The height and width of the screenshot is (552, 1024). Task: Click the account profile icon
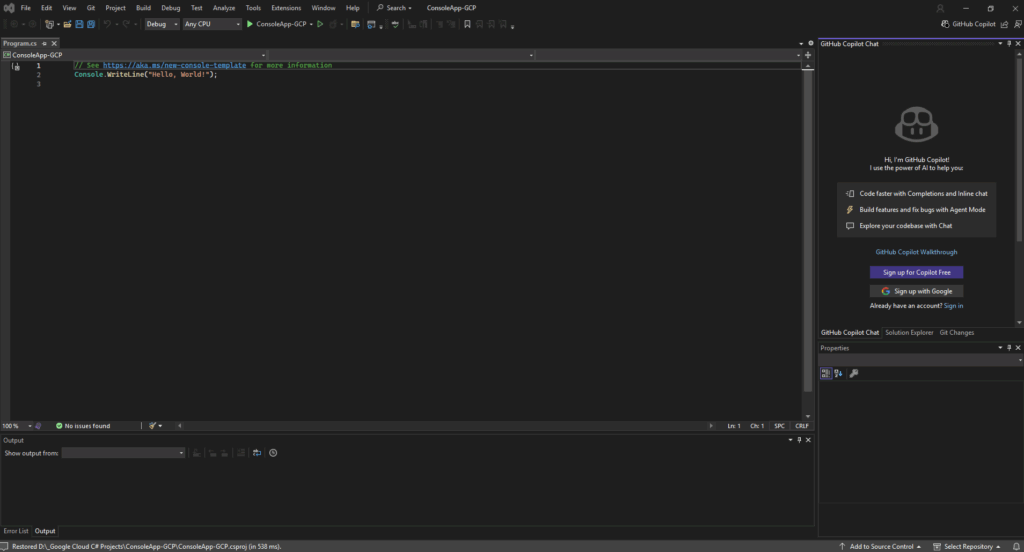(940, 8)
